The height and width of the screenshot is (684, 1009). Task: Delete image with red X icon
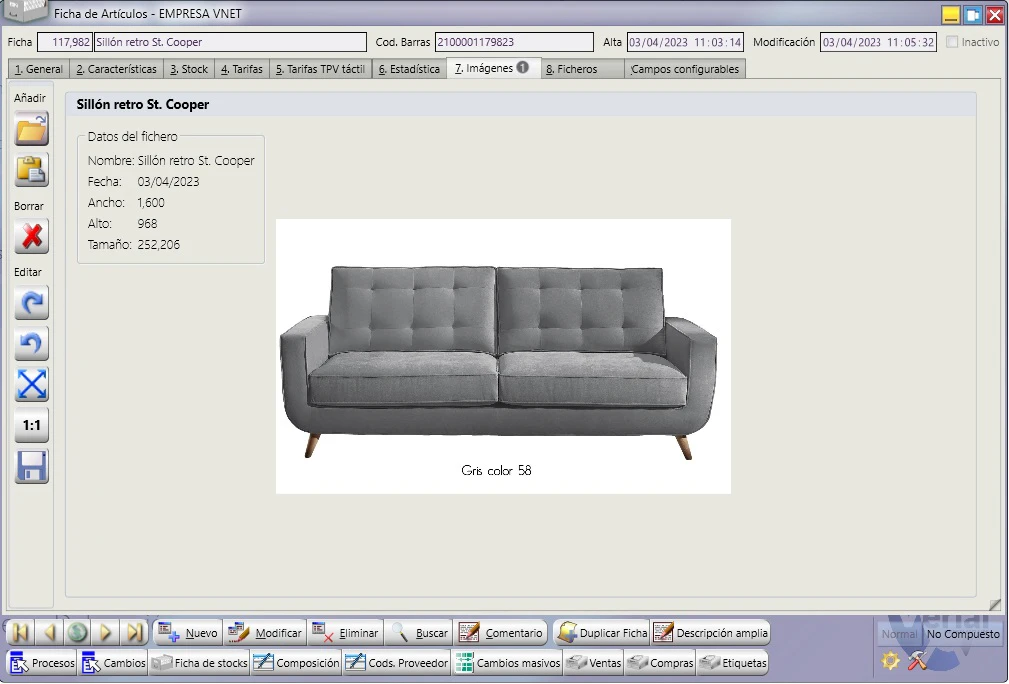(32, 236)
